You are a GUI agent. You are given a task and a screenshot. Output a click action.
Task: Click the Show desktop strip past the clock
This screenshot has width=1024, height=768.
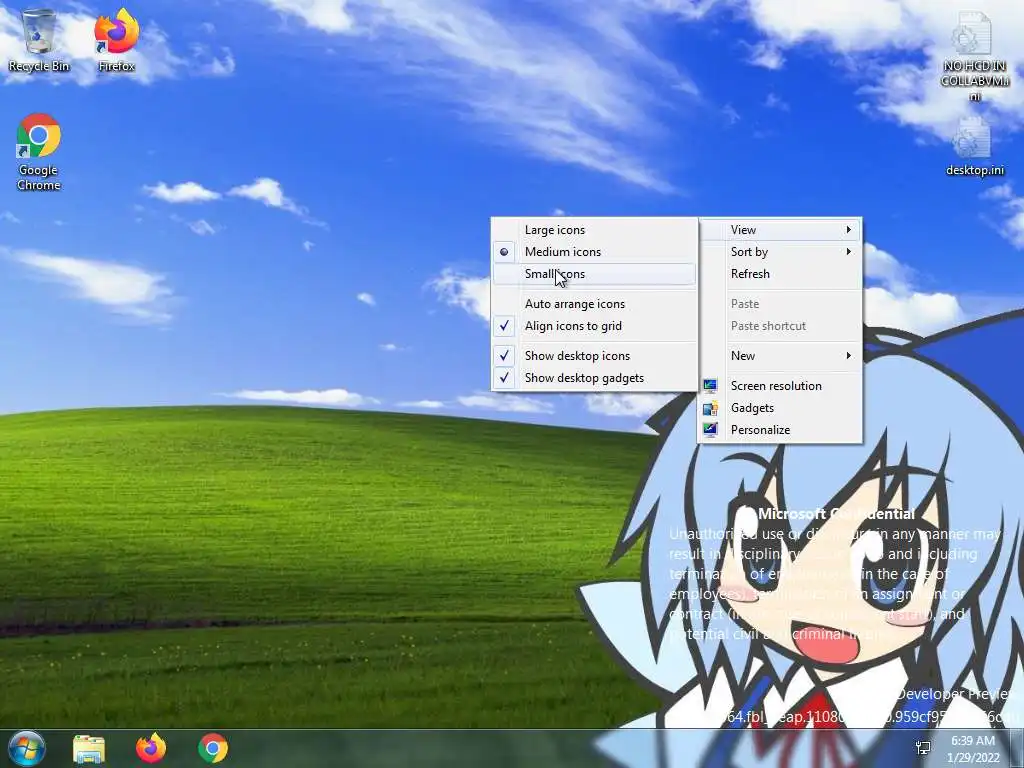point(1017,748)
